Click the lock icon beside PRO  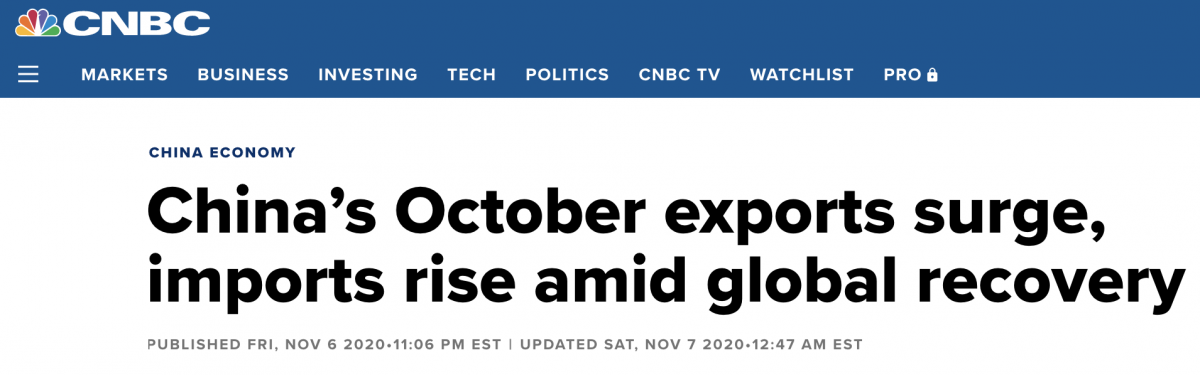coord(932,75)
